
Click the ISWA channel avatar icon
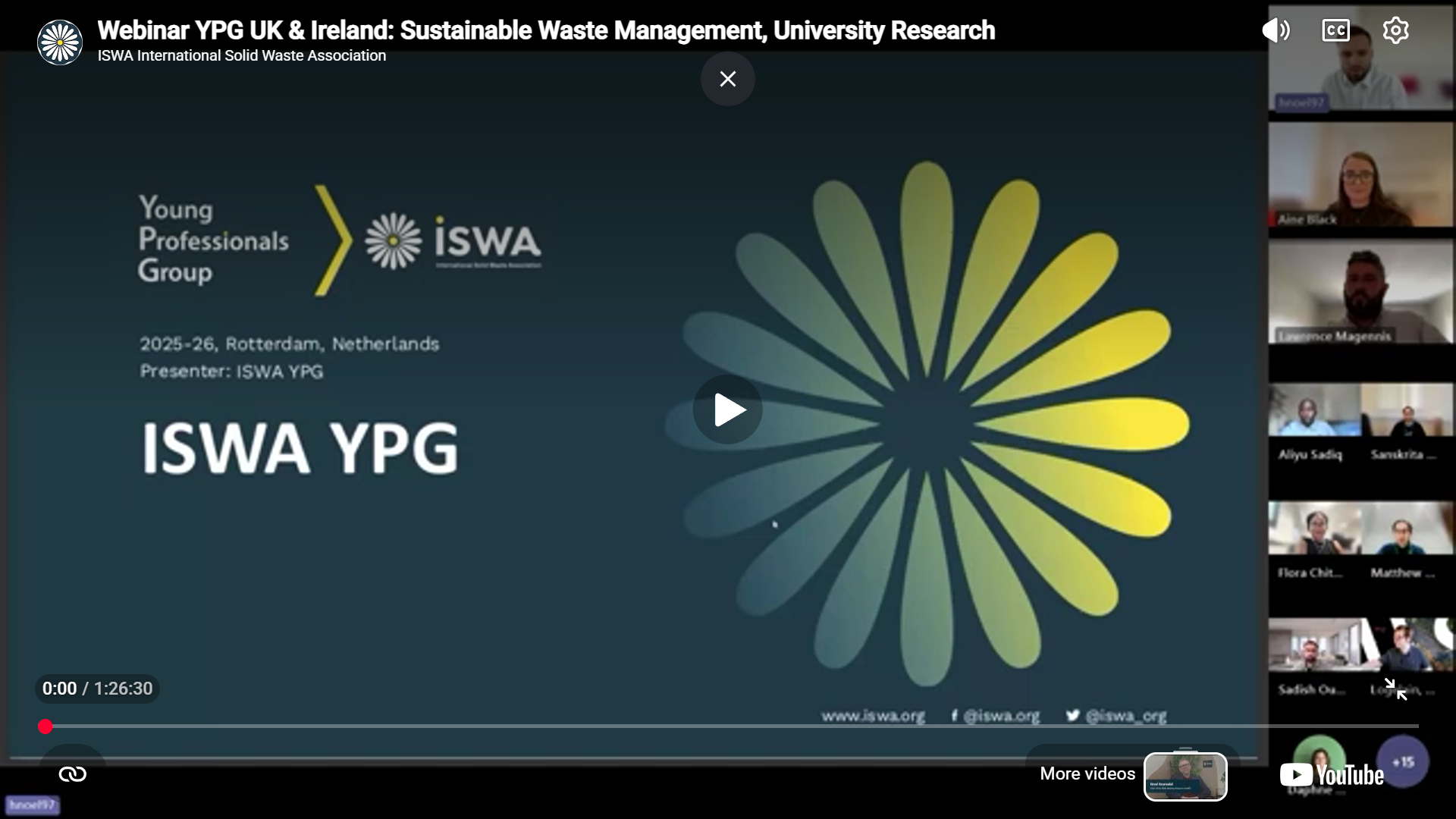coord(60,42)
